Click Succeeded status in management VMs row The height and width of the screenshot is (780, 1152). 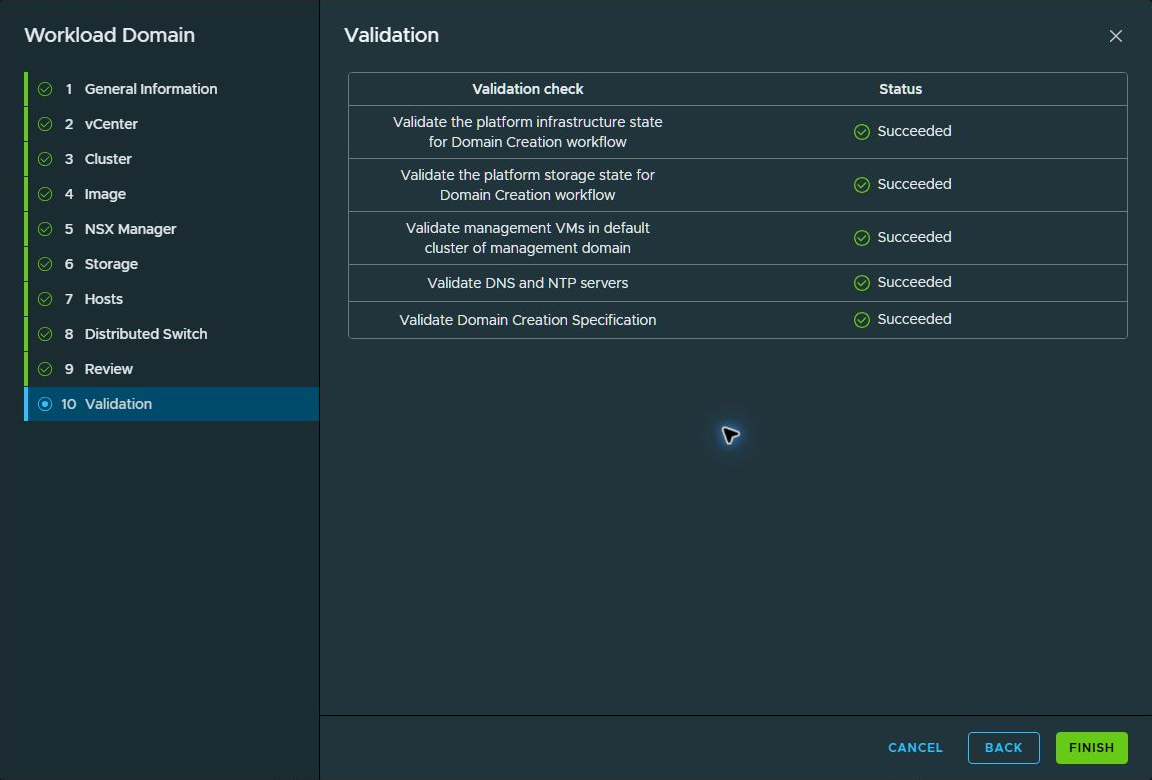pyautogui.click(x=914, y=236)
